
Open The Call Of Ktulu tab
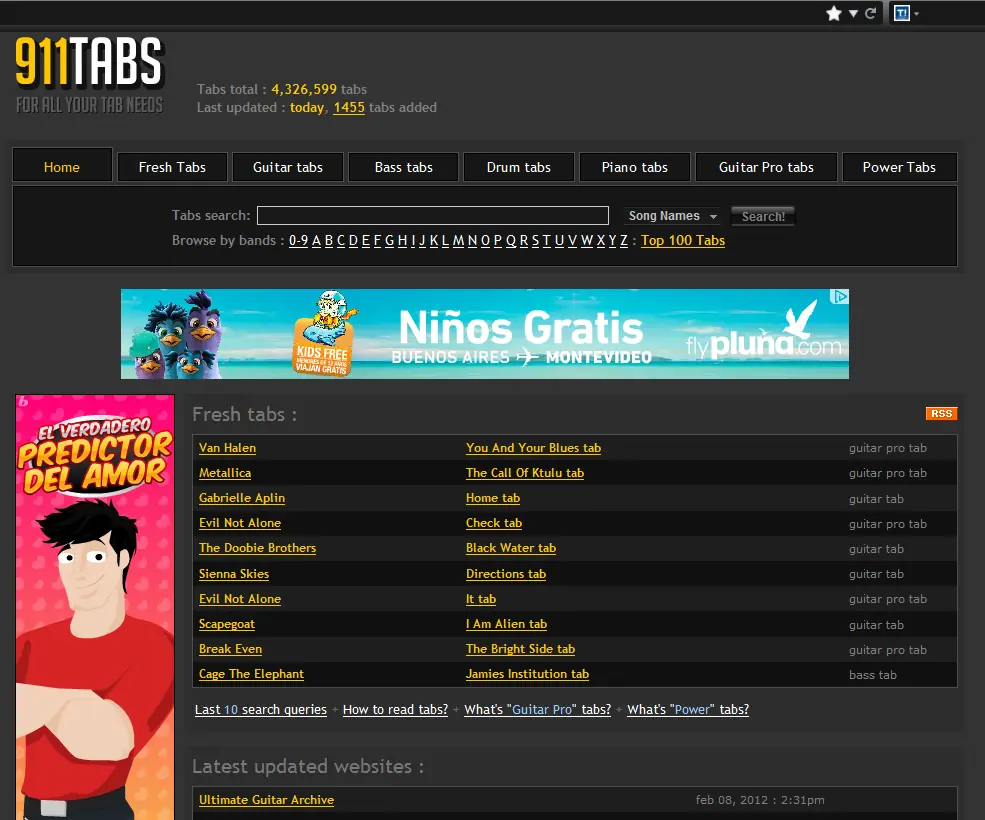tap(525, 473)
